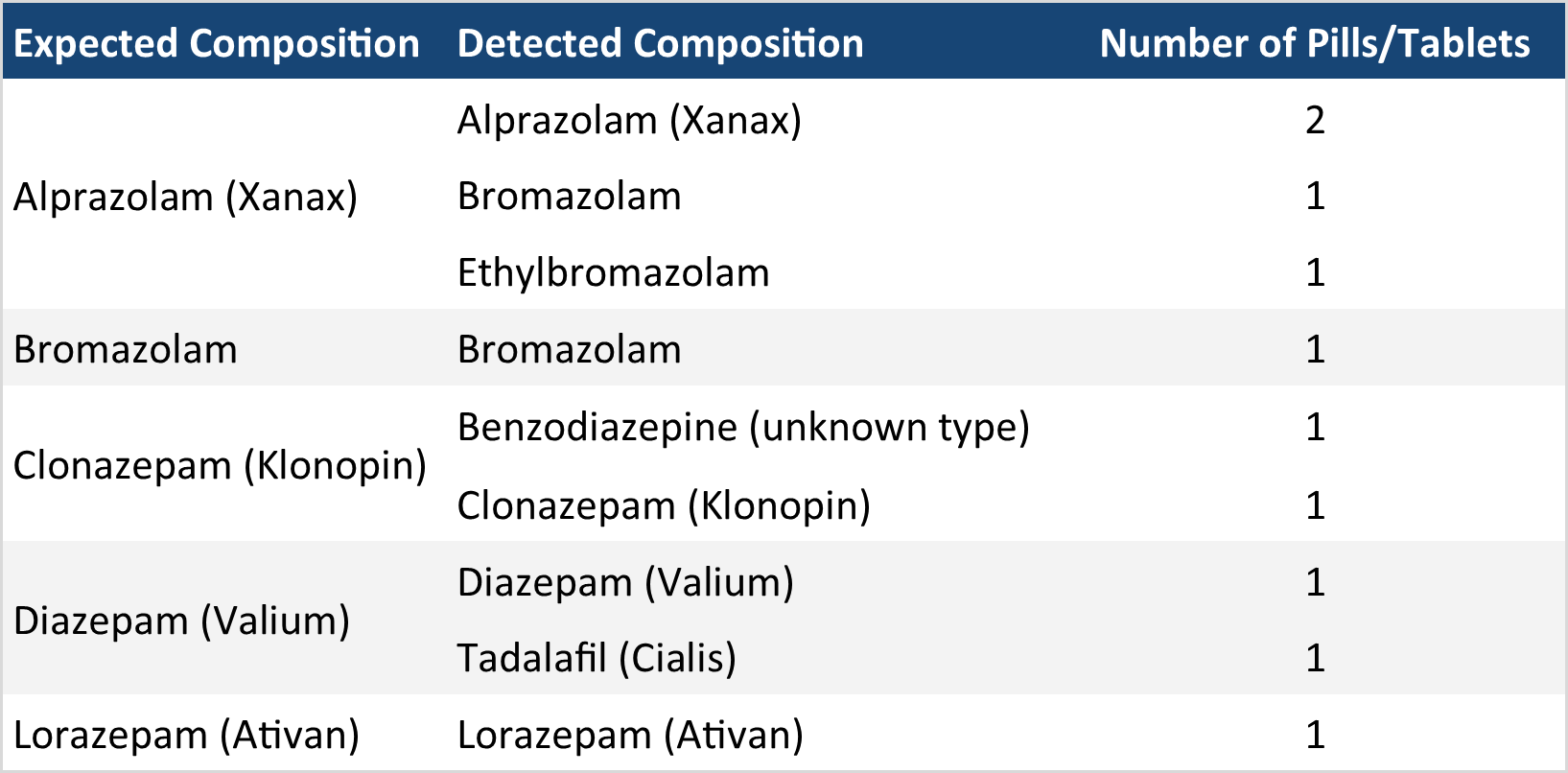Select Clonazepam (Klonopin) in the Expected Composition column

[220, 466]
